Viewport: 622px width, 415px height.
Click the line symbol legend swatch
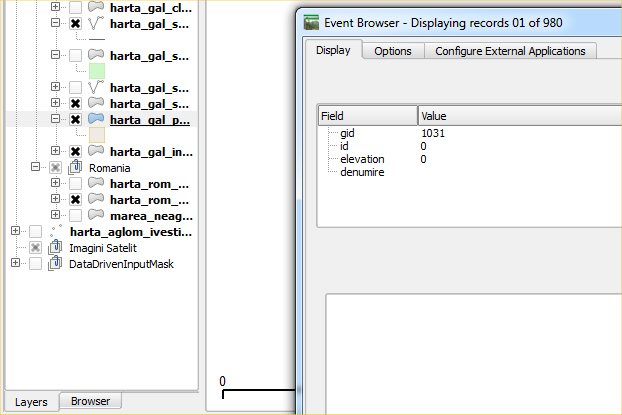click(x=97, y=39)
